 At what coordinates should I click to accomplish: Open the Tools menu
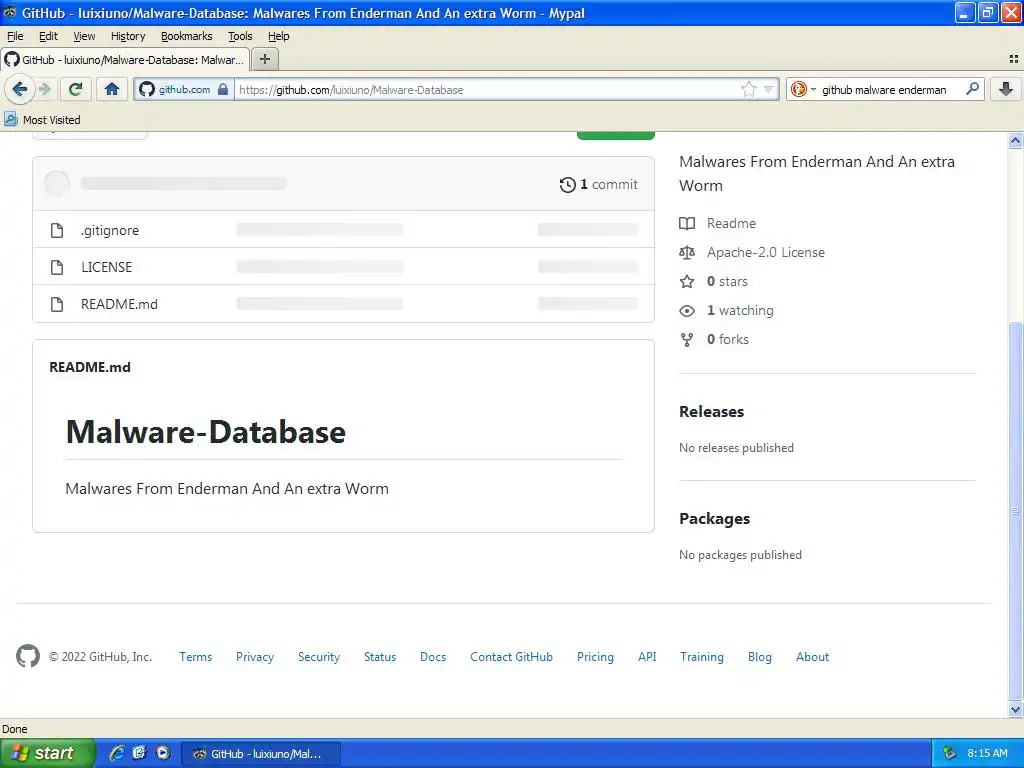[x=240, y=36]
